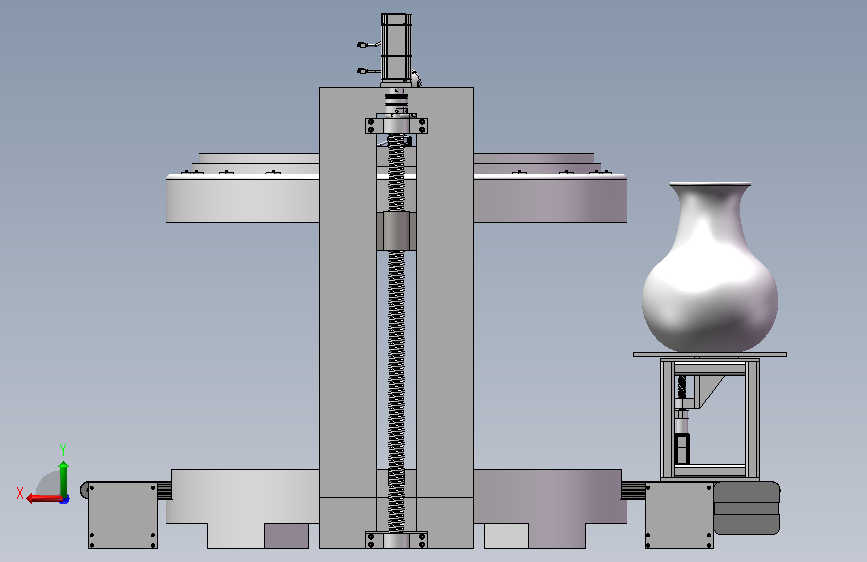The image size is (867, 562).
Task: Select the servo motor on top of the column
Action: point(396,49)
